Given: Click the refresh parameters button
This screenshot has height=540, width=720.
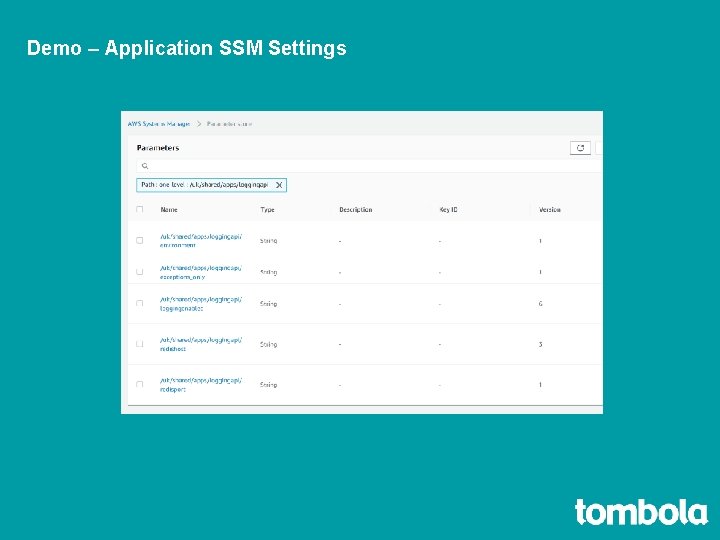Looking at the screenshot, I should 580,148.
